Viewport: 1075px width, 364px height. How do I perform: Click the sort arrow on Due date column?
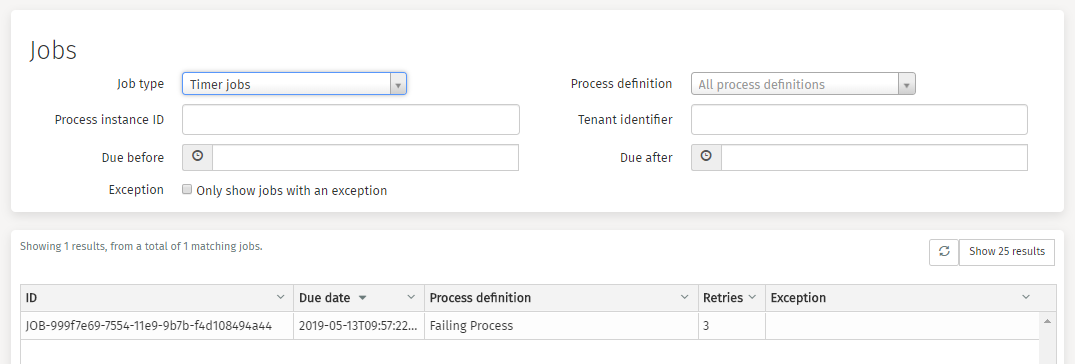pyautogui.click(x=363, y=298)
